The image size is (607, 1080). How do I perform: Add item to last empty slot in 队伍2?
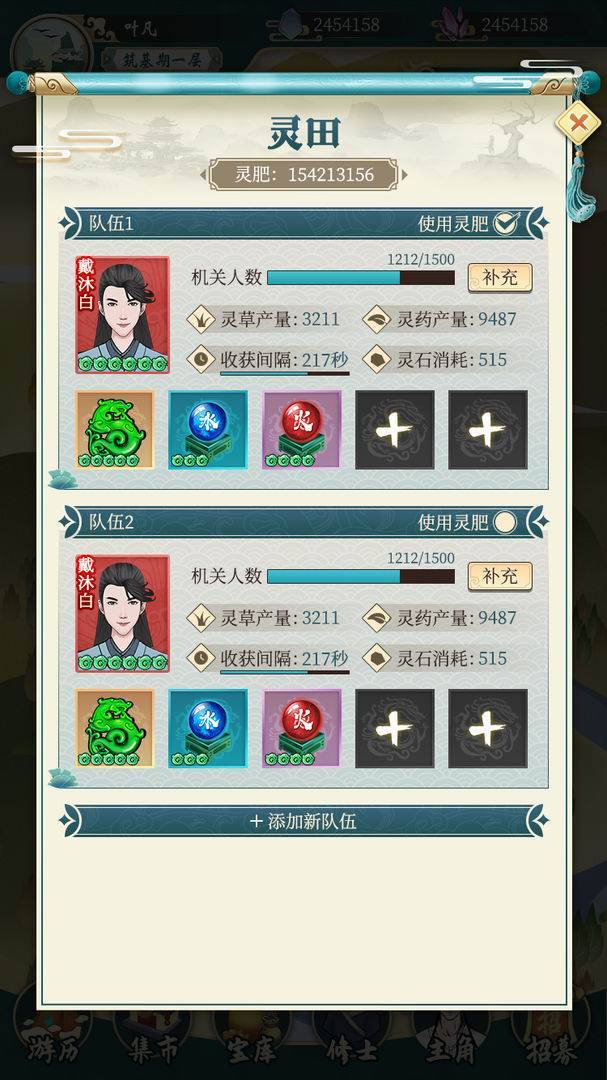pos(488,729)
